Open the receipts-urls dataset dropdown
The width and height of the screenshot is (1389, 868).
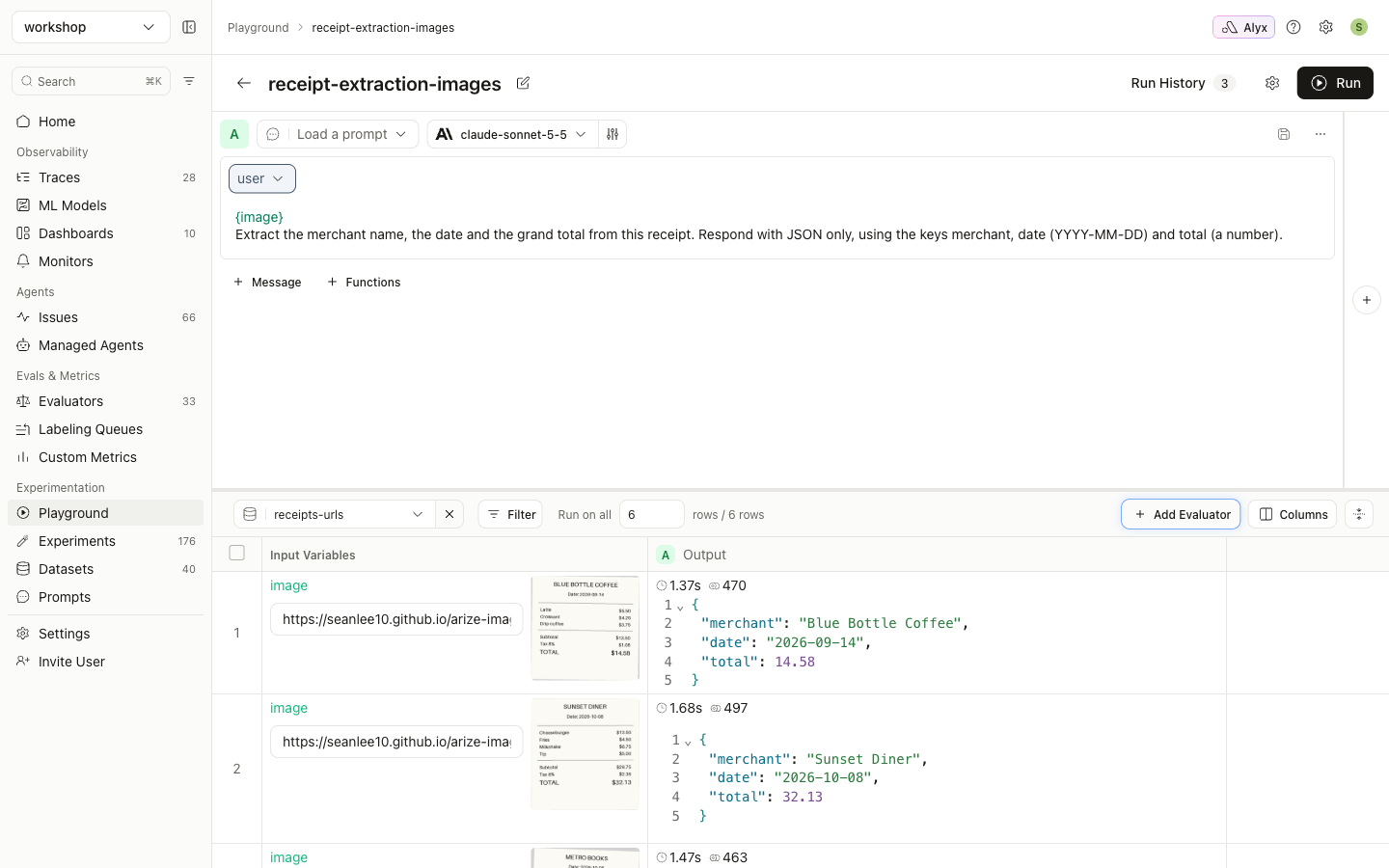click(x=335, y=514)
